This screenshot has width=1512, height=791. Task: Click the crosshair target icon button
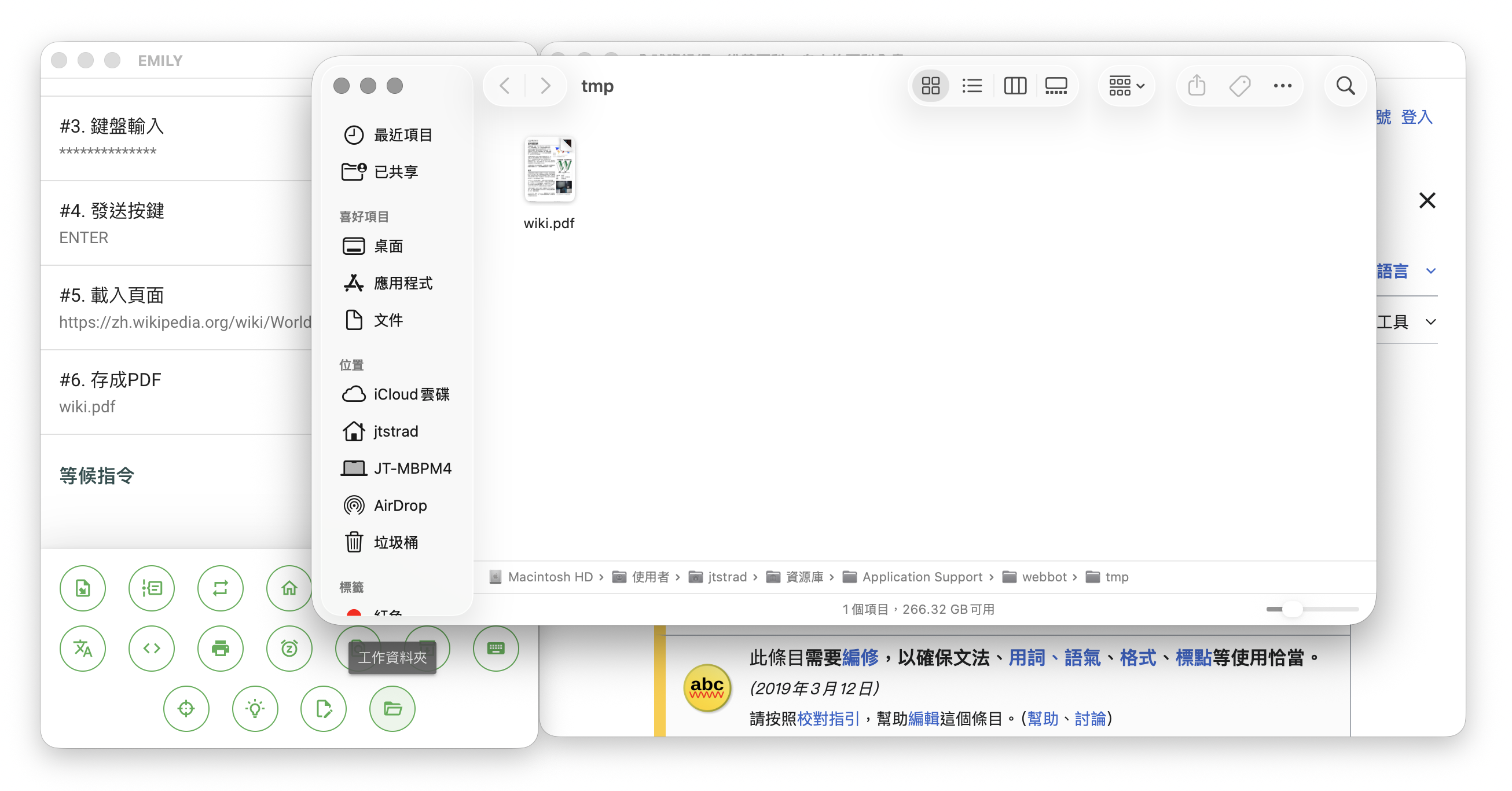click(x=186, y=709)
